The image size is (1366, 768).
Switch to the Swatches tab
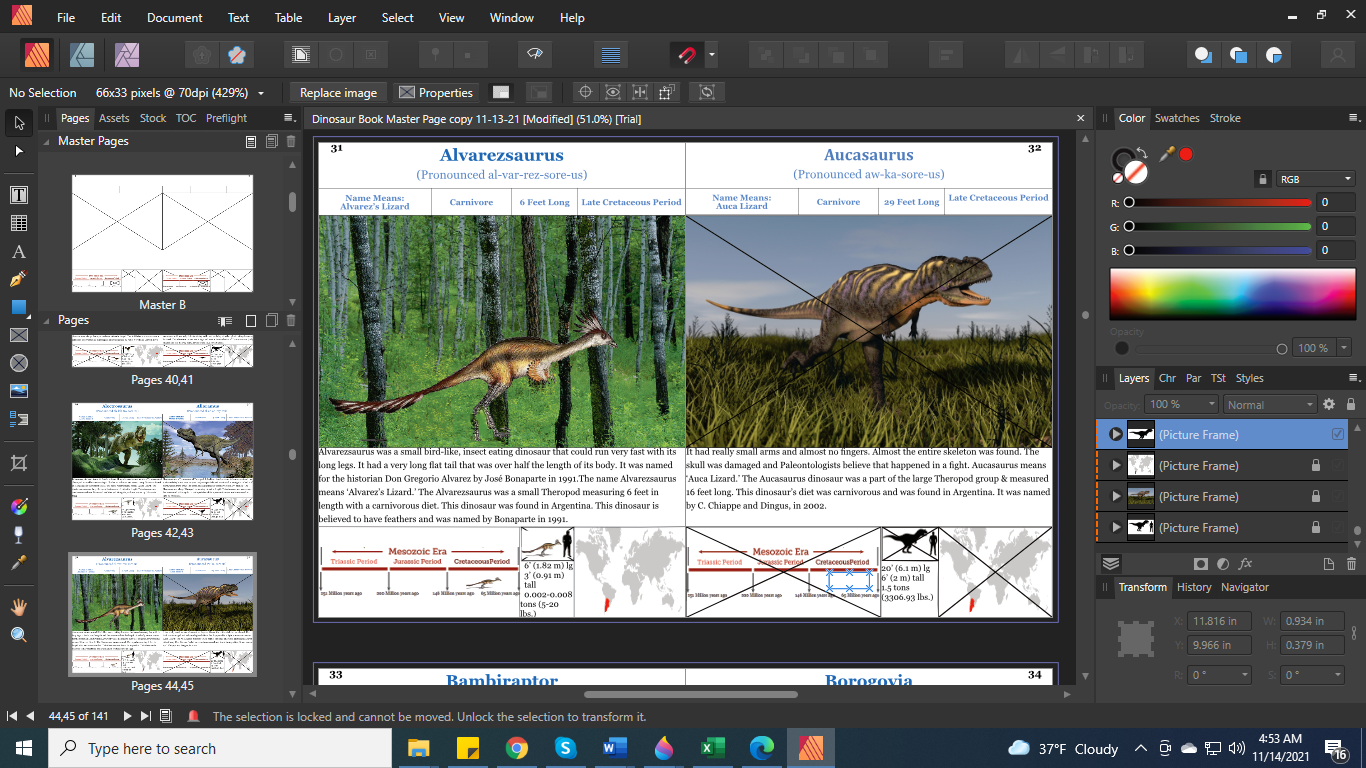1177,117
